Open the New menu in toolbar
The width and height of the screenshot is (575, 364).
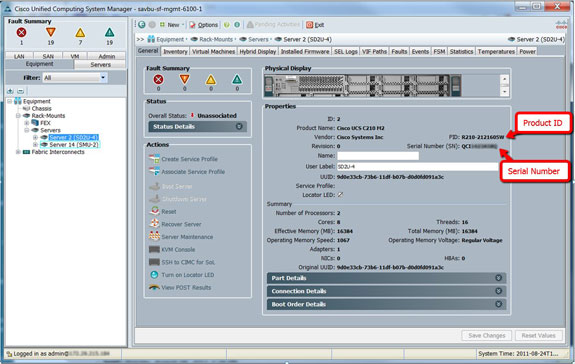pos(172,25)
